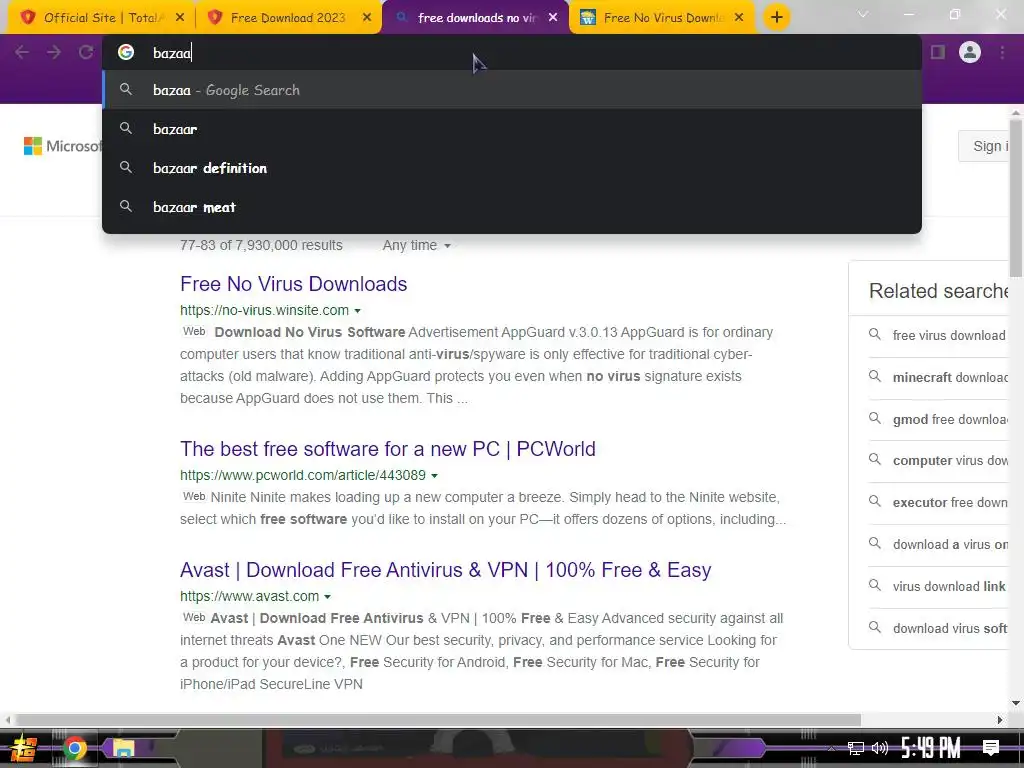The image size is (1024, 768).
Task: Open a new browser tab
Action: click(776, 18)
